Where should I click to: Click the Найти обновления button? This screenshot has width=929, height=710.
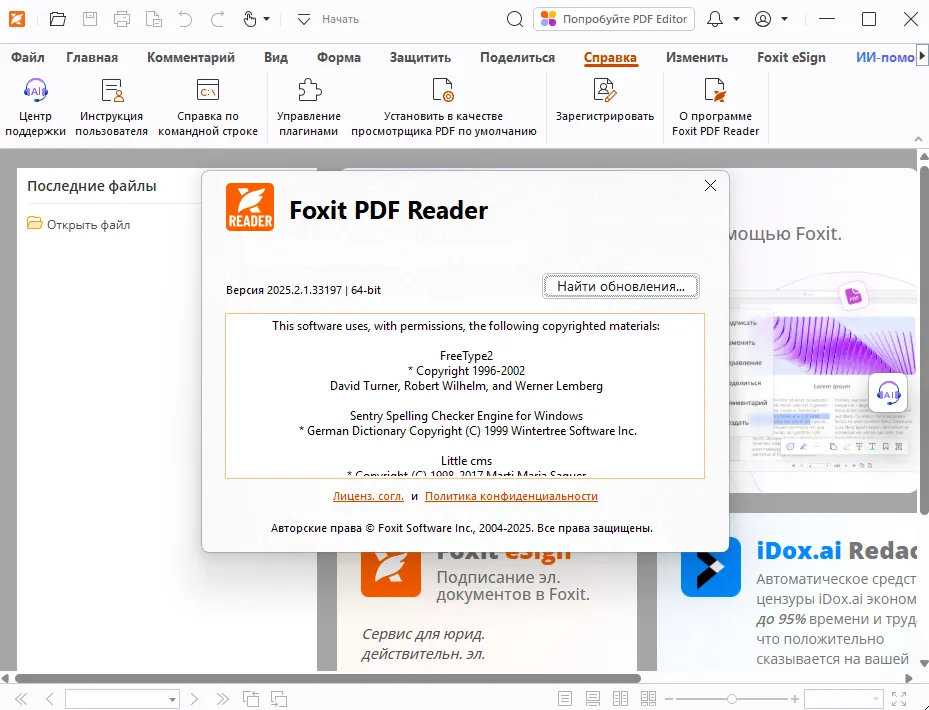620,286
